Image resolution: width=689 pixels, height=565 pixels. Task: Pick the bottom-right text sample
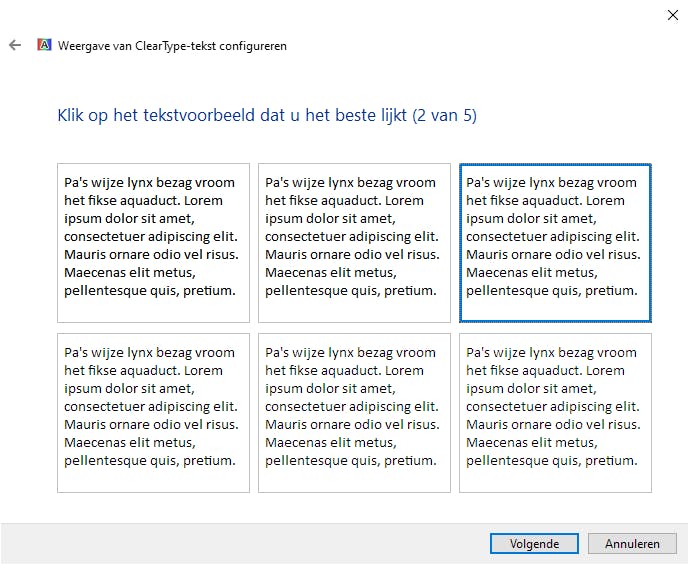pos(555,412)
